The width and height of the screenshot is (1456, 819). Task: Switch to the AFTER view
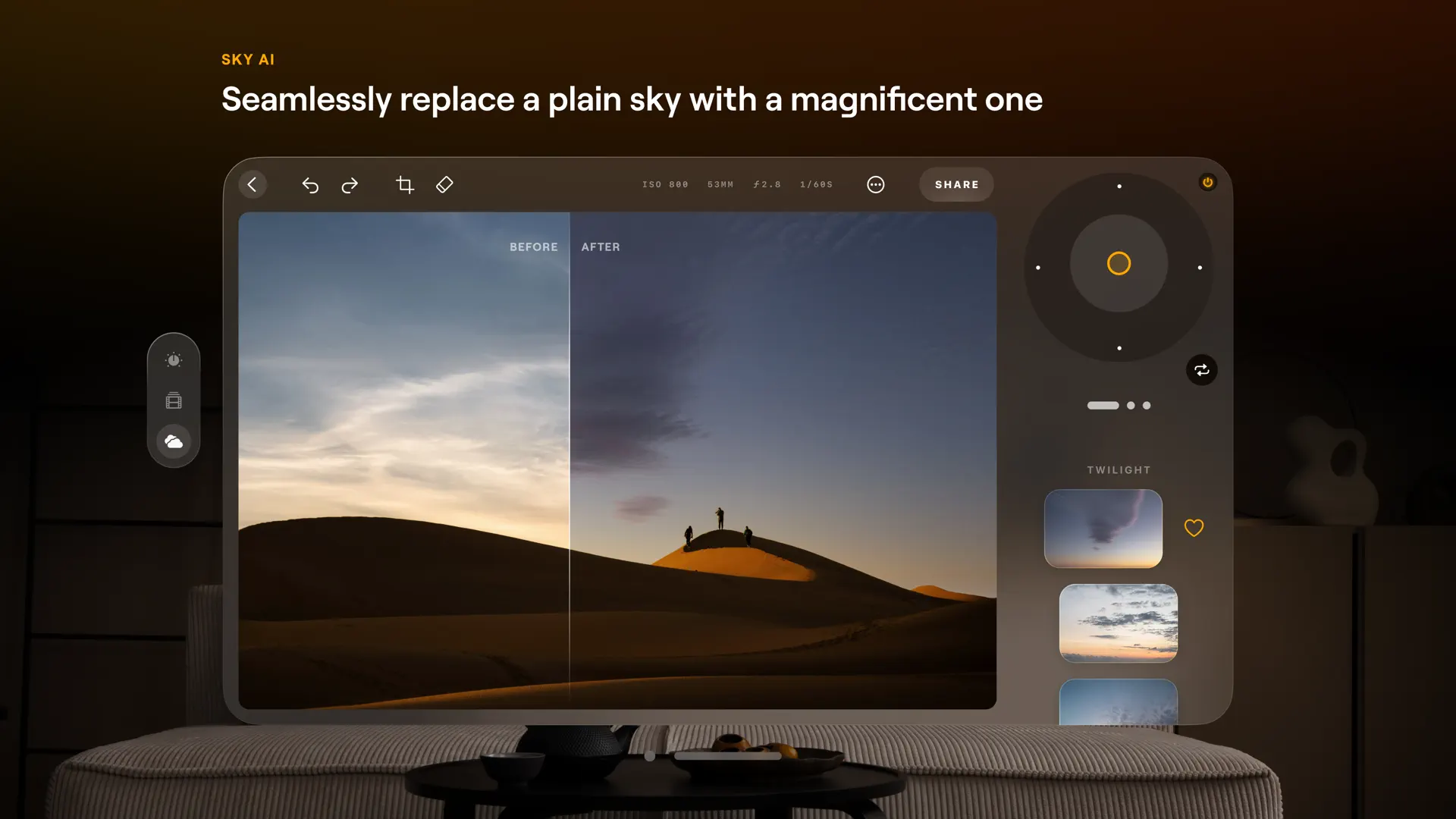click(601, 246)
